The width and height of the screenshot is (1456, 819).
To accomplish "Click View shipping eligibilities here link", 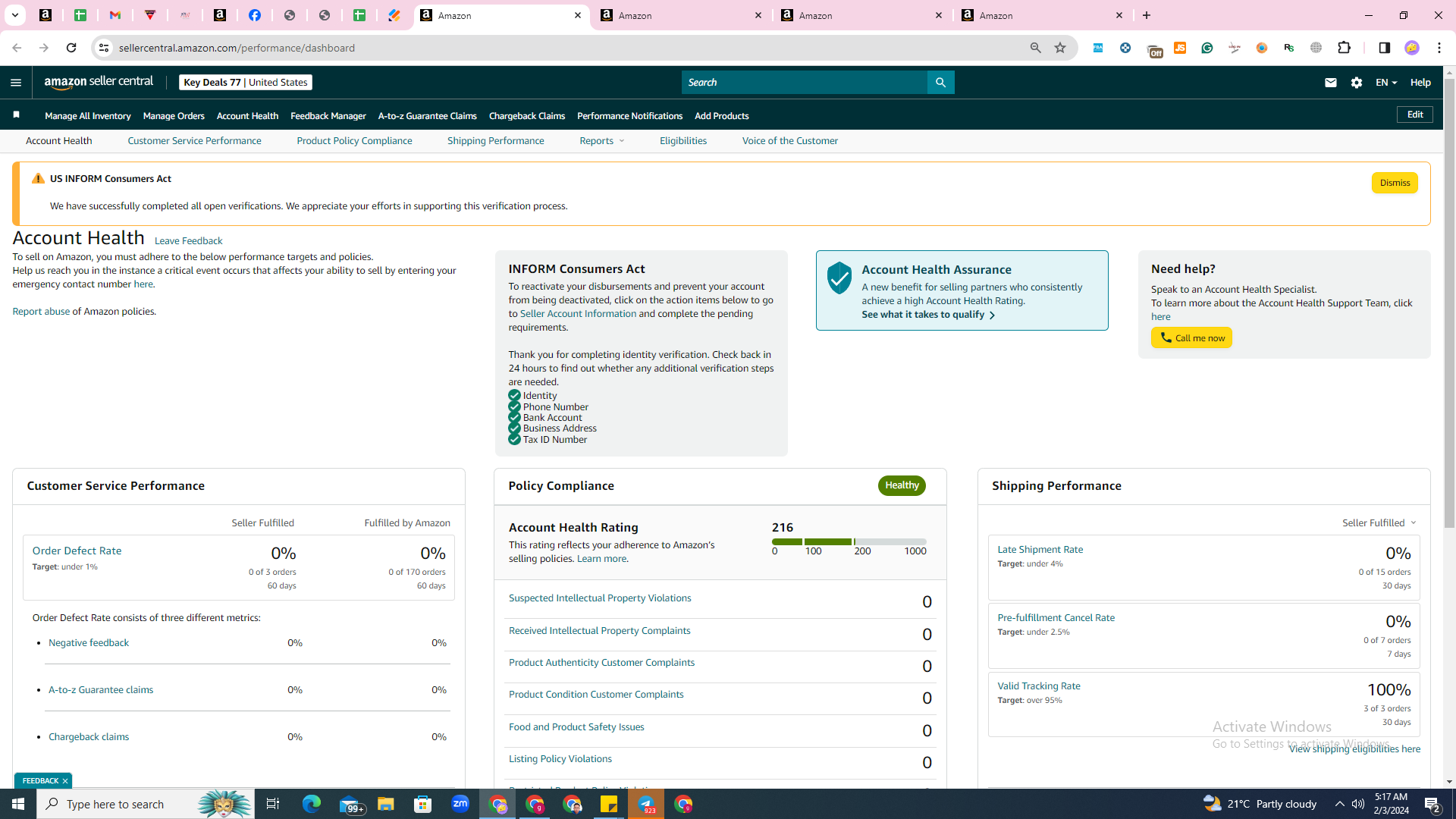I will [x=1354, y=749].
